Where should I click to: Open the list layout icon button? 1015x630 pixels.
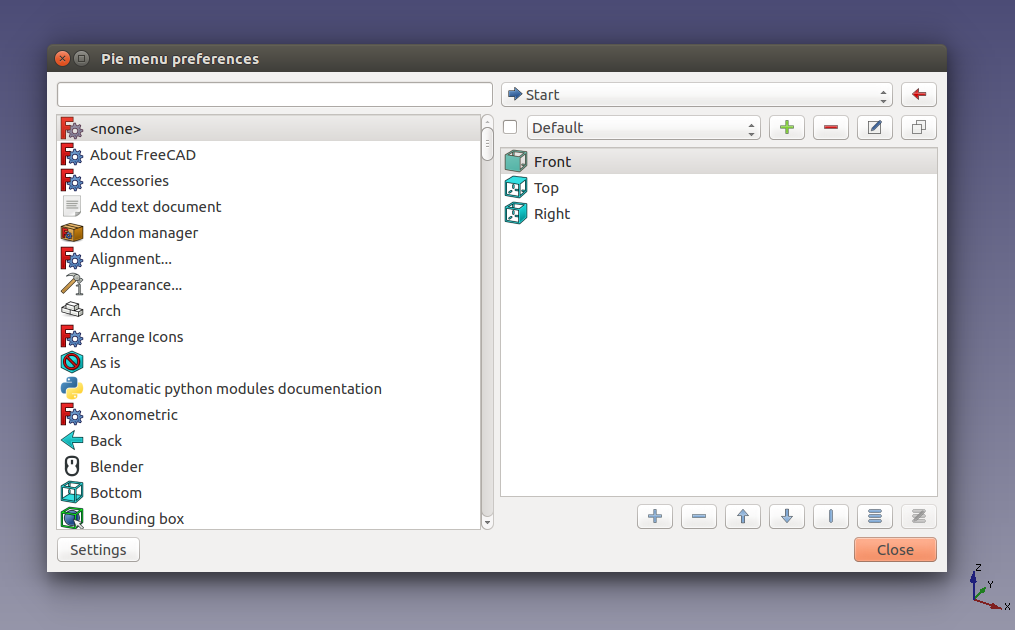pos(874,516)
